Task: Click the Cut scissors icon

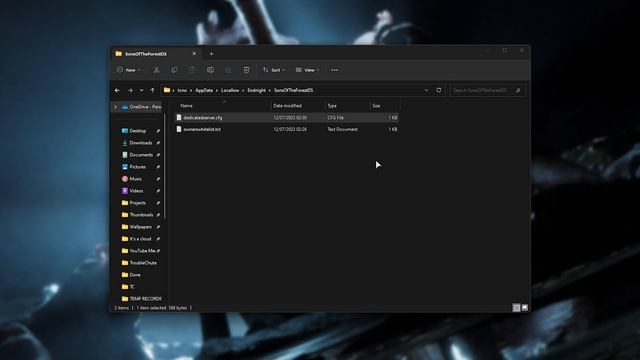Action: coord(156,70)
